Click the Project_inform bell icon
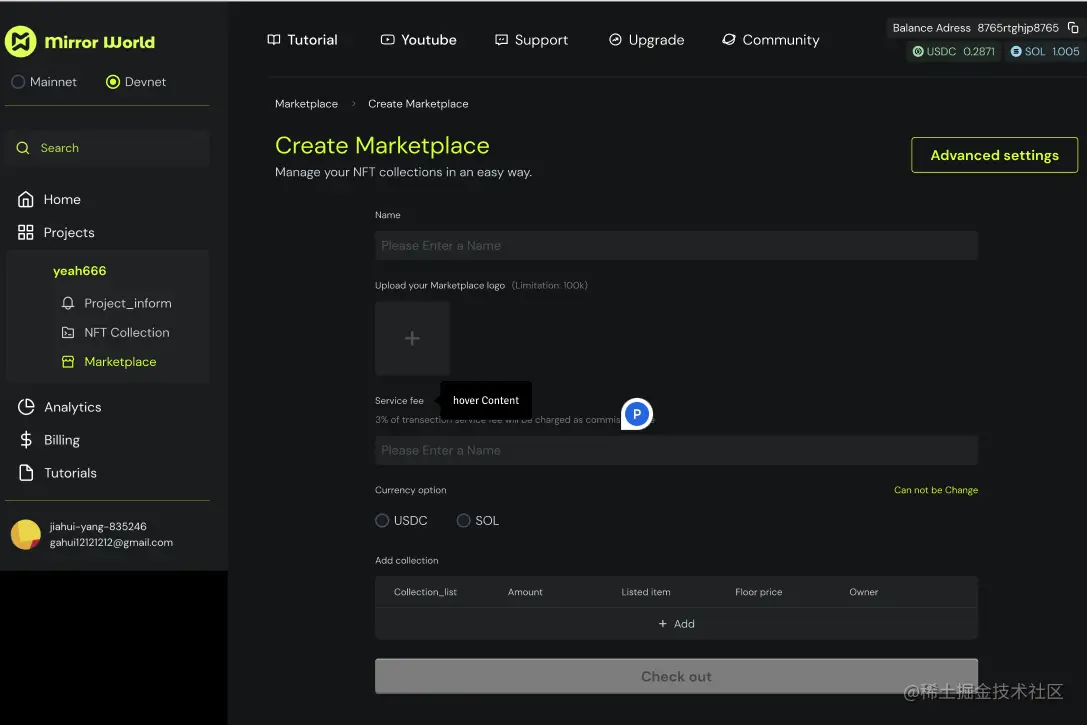The height and width of the screenshot is (725, 1087). click(68, 304)
